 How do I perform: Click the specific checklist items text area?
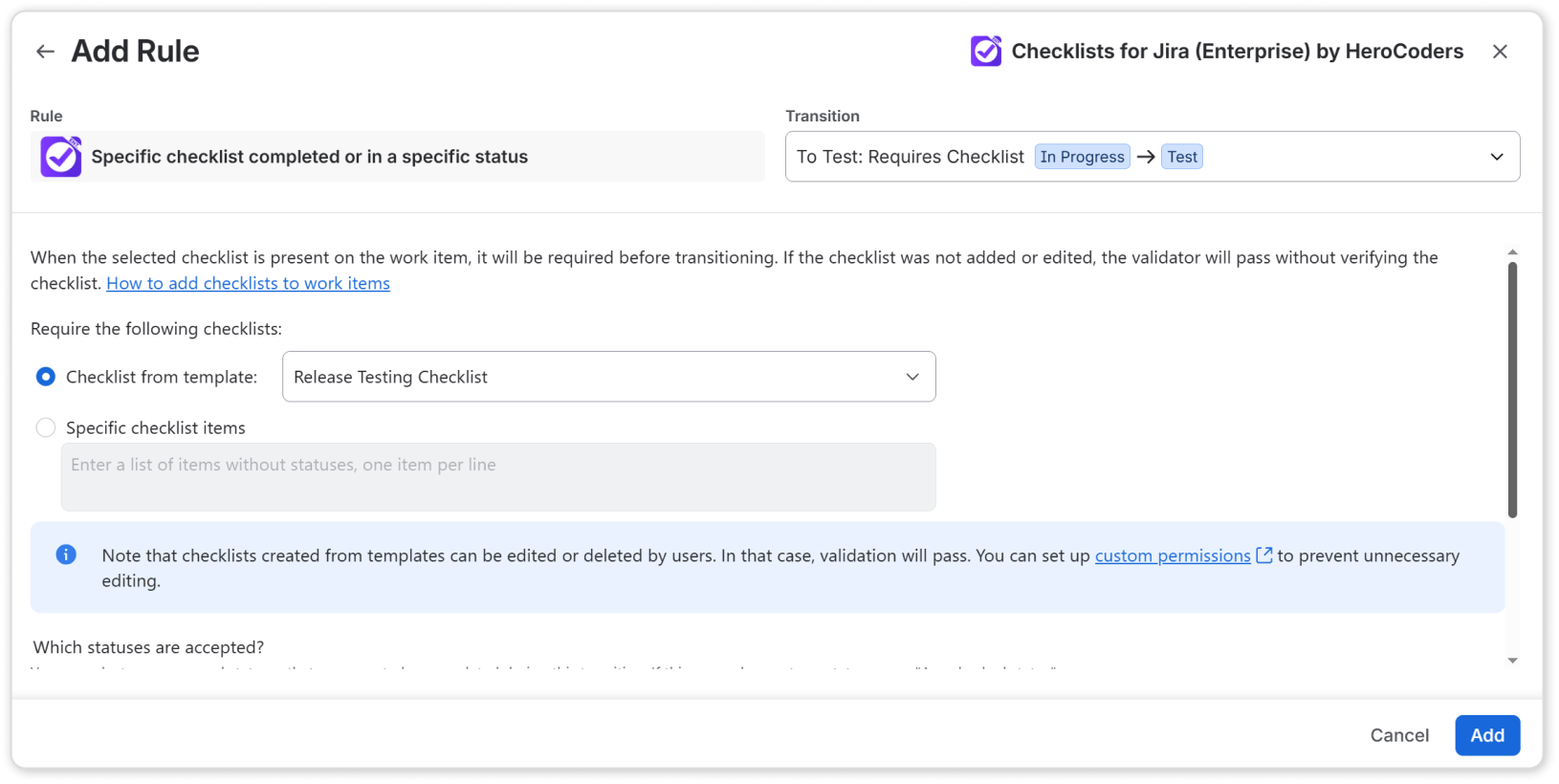coord(498,476)
